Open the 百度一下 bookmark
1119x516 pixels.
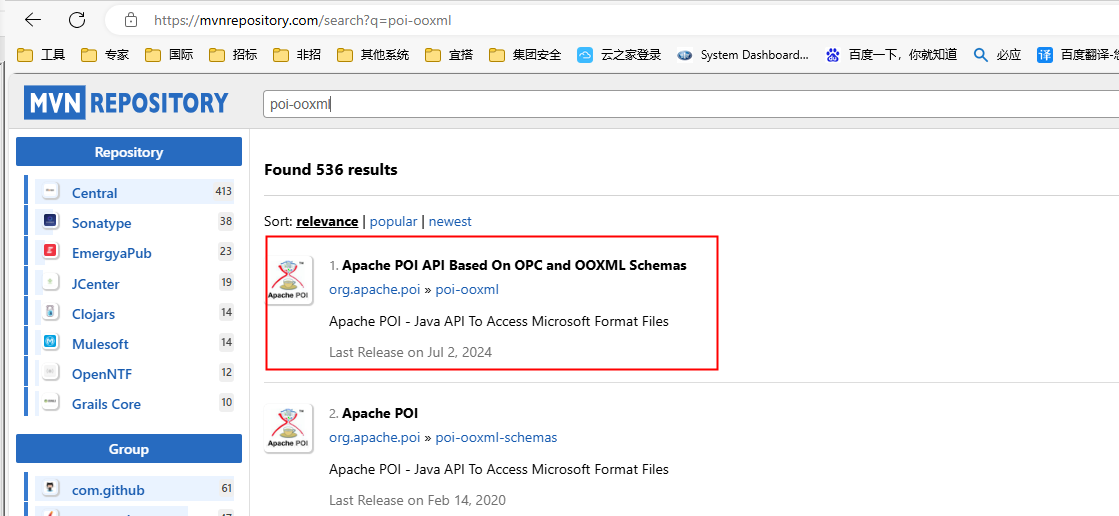(891, 55)
